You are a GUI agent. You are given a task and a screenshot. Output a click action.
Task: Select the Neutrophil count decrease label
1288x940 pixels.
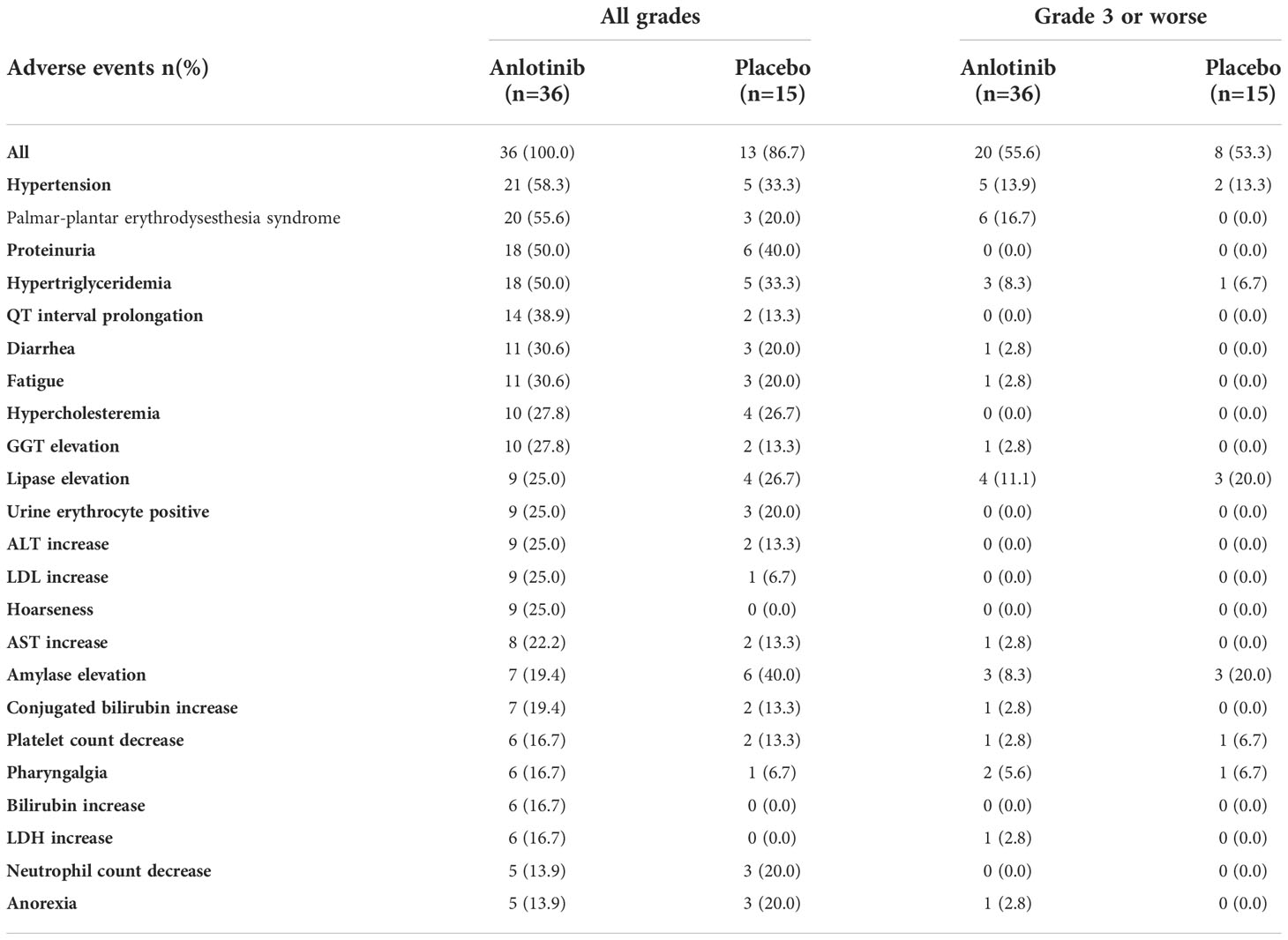(109, 870)
